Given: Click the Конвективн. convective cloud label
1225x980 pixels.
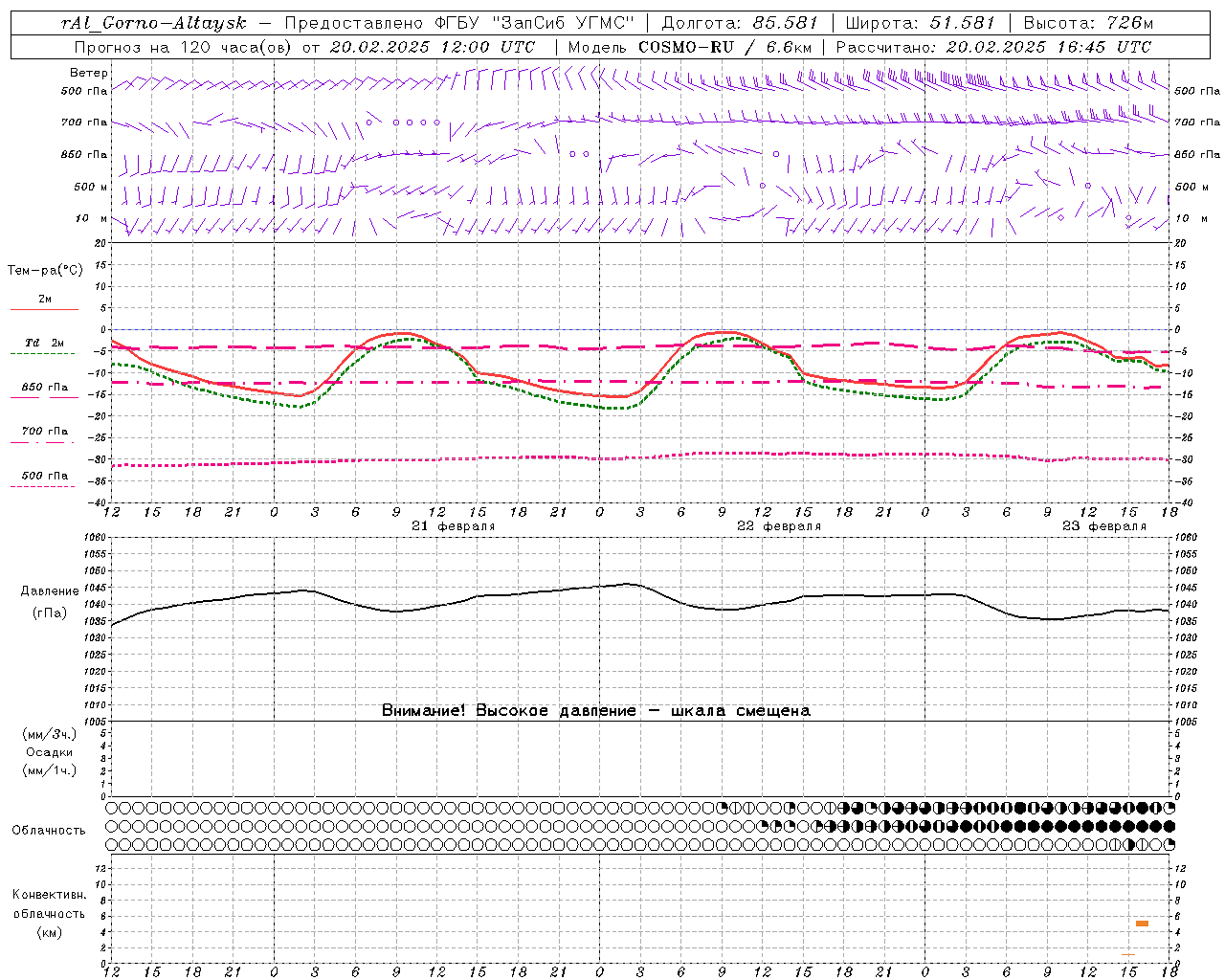Looking at the screenshot, I should pos(49,895).
